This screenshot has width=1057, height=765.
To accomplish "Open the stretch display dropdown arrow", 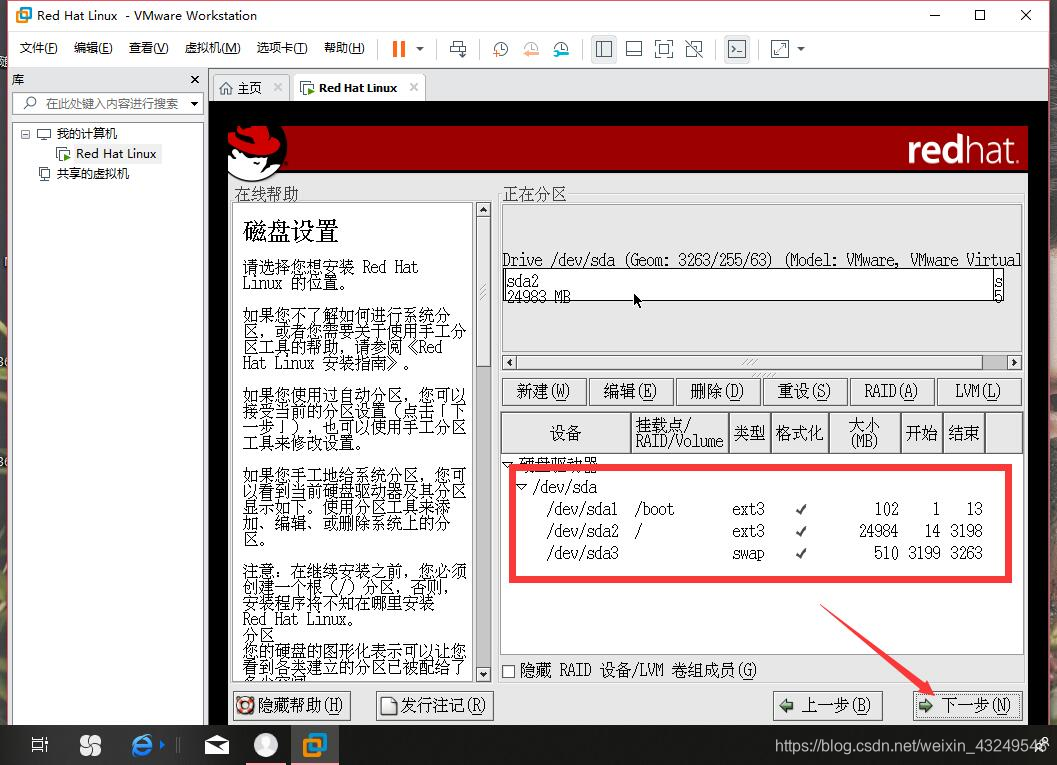I will point(801,49).
